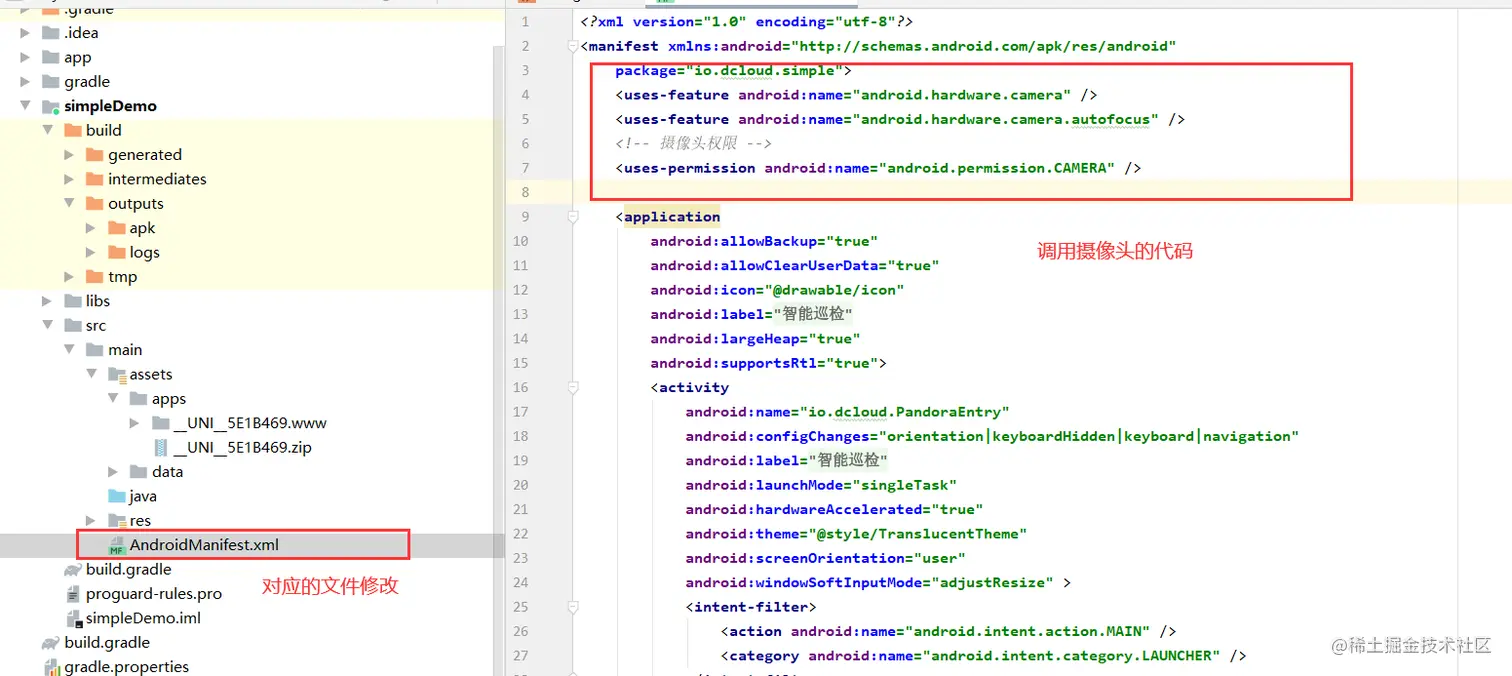The height and width of the screenshot is (676, 1512).
Task: Click the simpleDemo module folder icon
Action: 51,106
